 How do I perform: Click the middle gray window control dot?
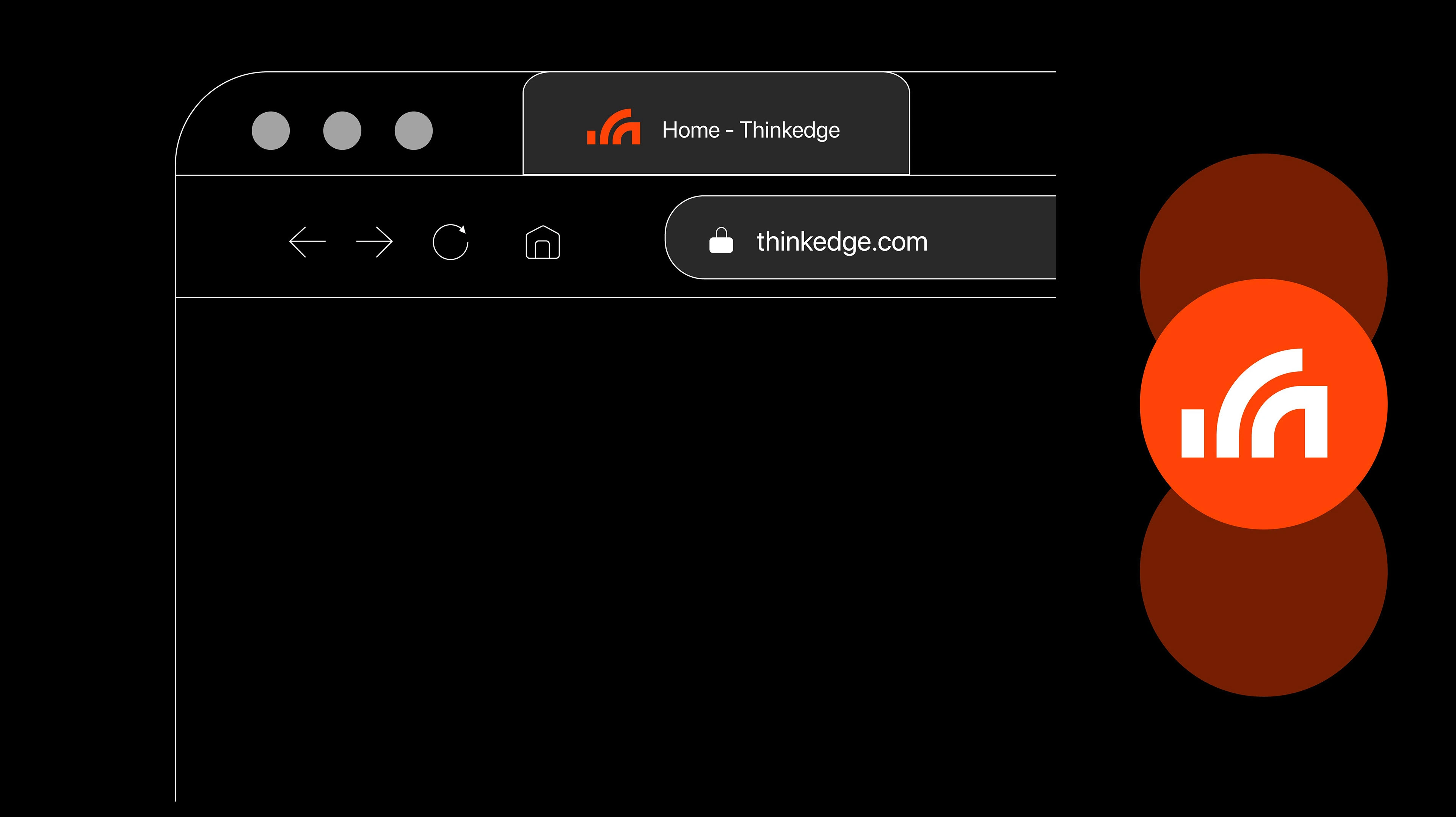tap(342, 130)
